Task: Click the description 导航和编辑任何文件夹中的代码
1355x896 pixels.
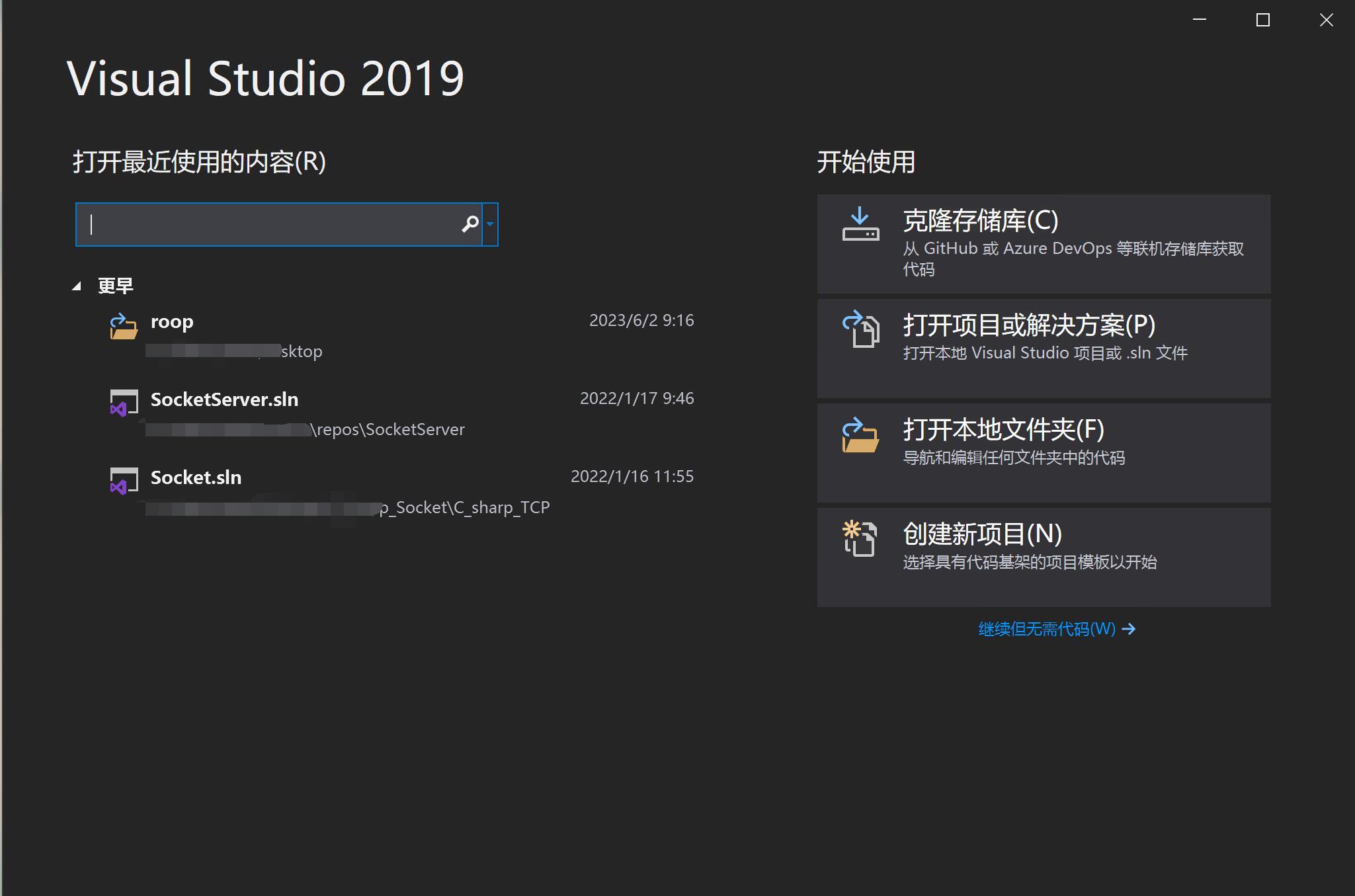Action: (1014, 458)
